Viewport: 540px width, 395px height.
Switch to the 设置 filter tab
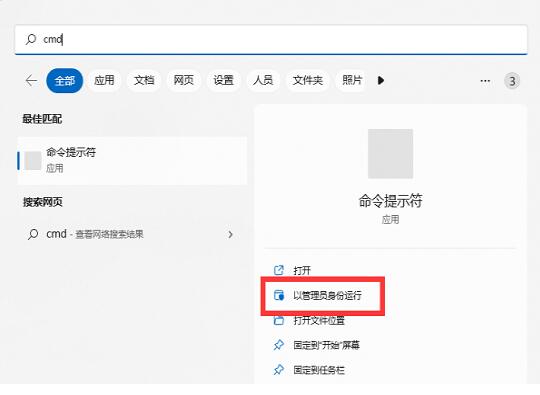223,81
